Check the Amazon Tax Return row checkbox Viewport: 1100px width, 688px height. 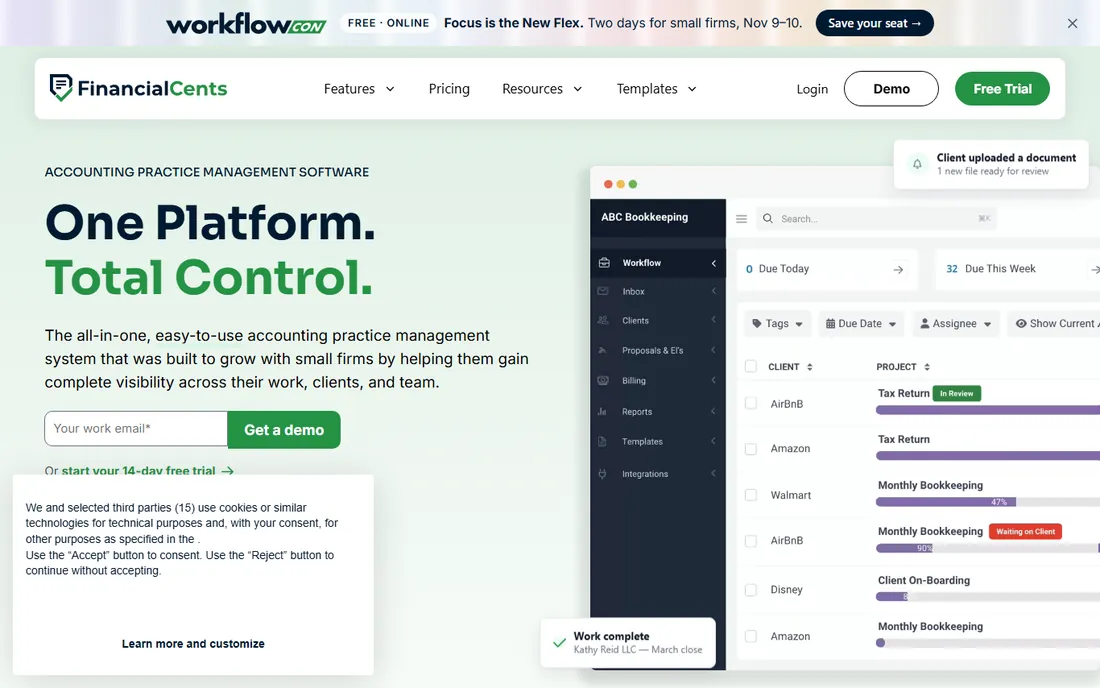[x=751, y=449]
